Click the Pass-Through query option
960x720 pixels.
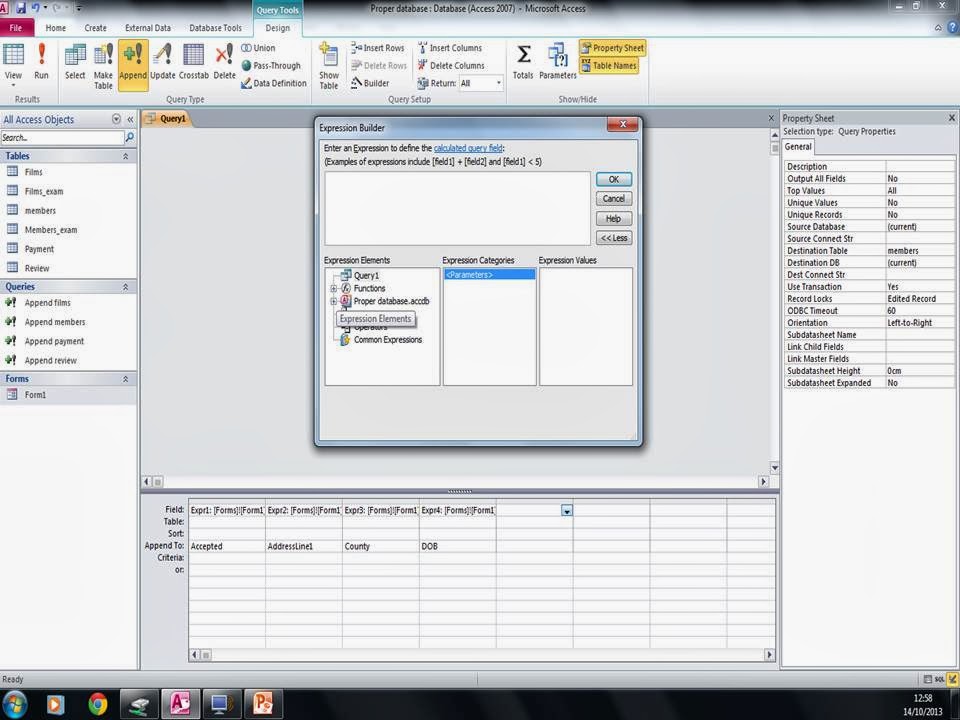click(x=271, y=66)
